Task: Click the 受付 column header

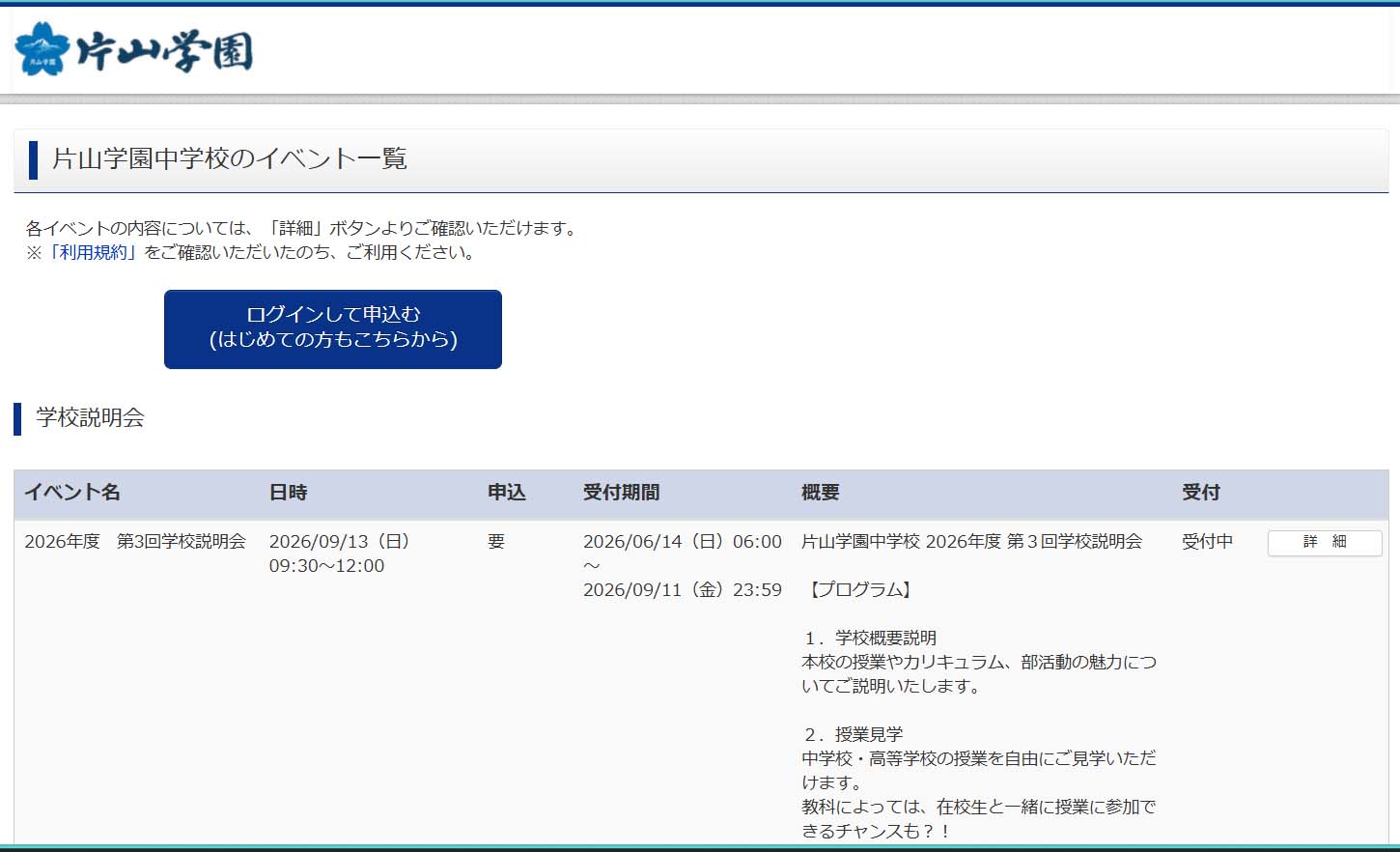Action: 1201,493
